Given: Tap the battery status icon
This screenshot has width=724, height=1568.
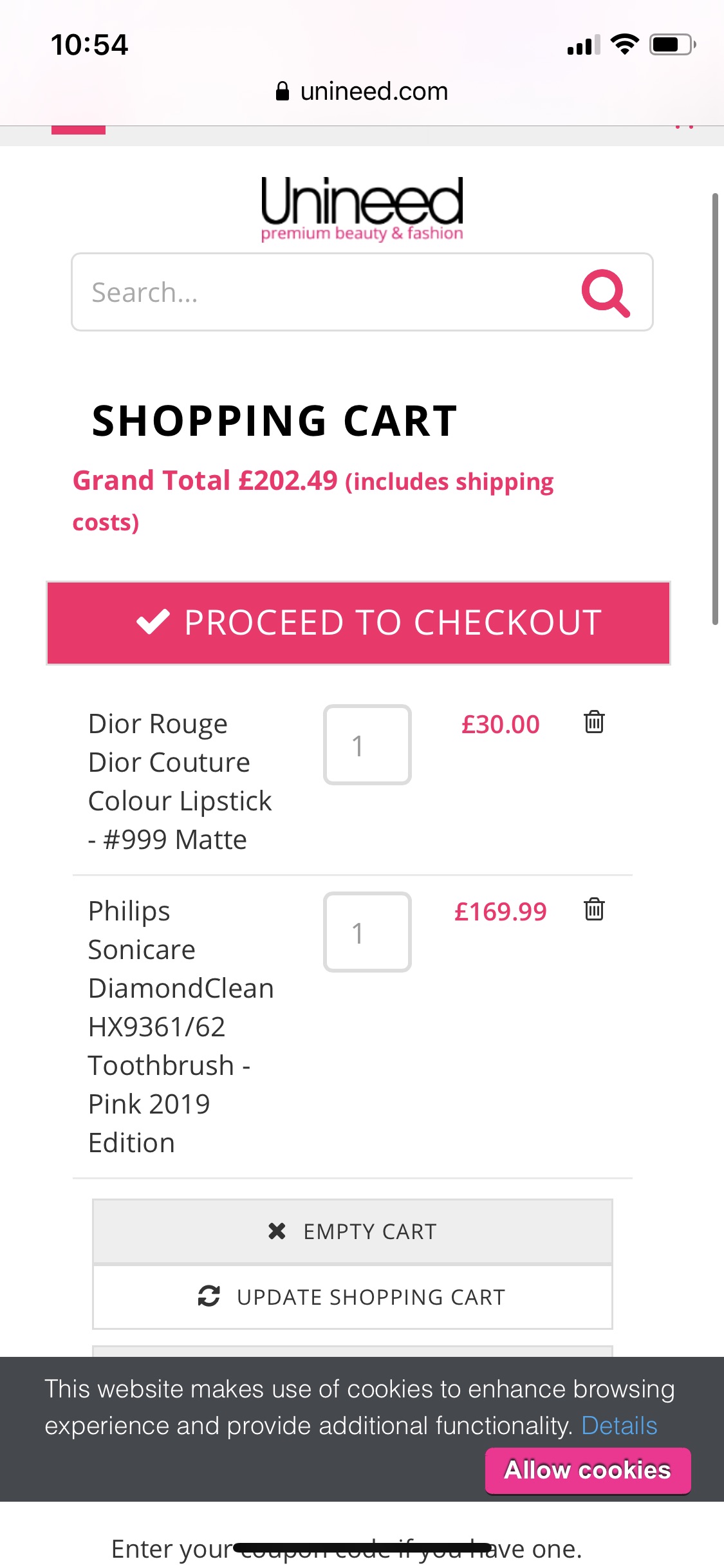Looking at the screenshot, I should [x=673, y=44].
